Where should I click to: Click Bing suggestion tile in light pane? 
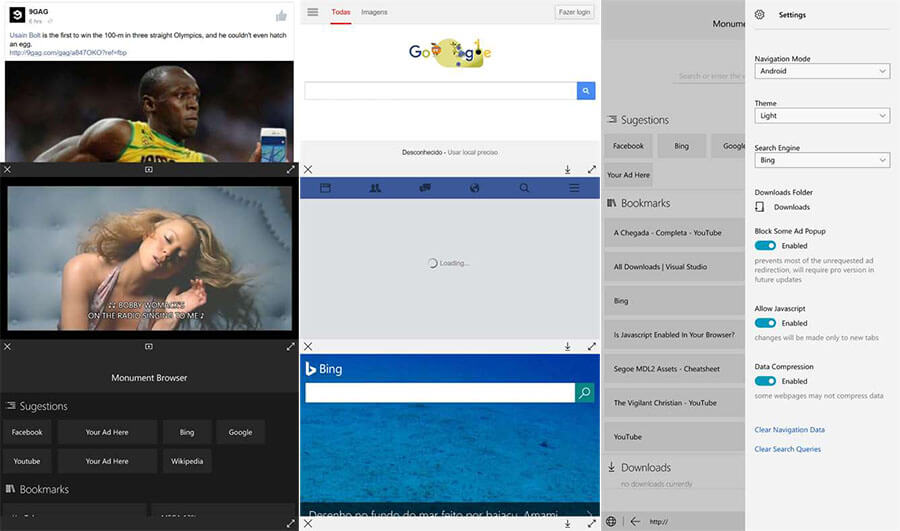click(x=681, y=146)
